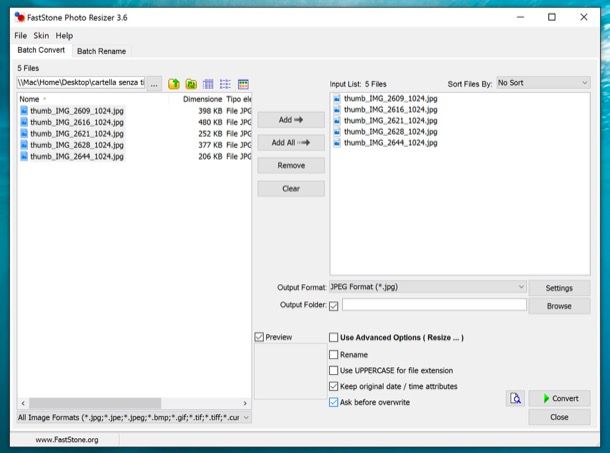Click the conversion preview magnifier icon

(x=515, y=399)
